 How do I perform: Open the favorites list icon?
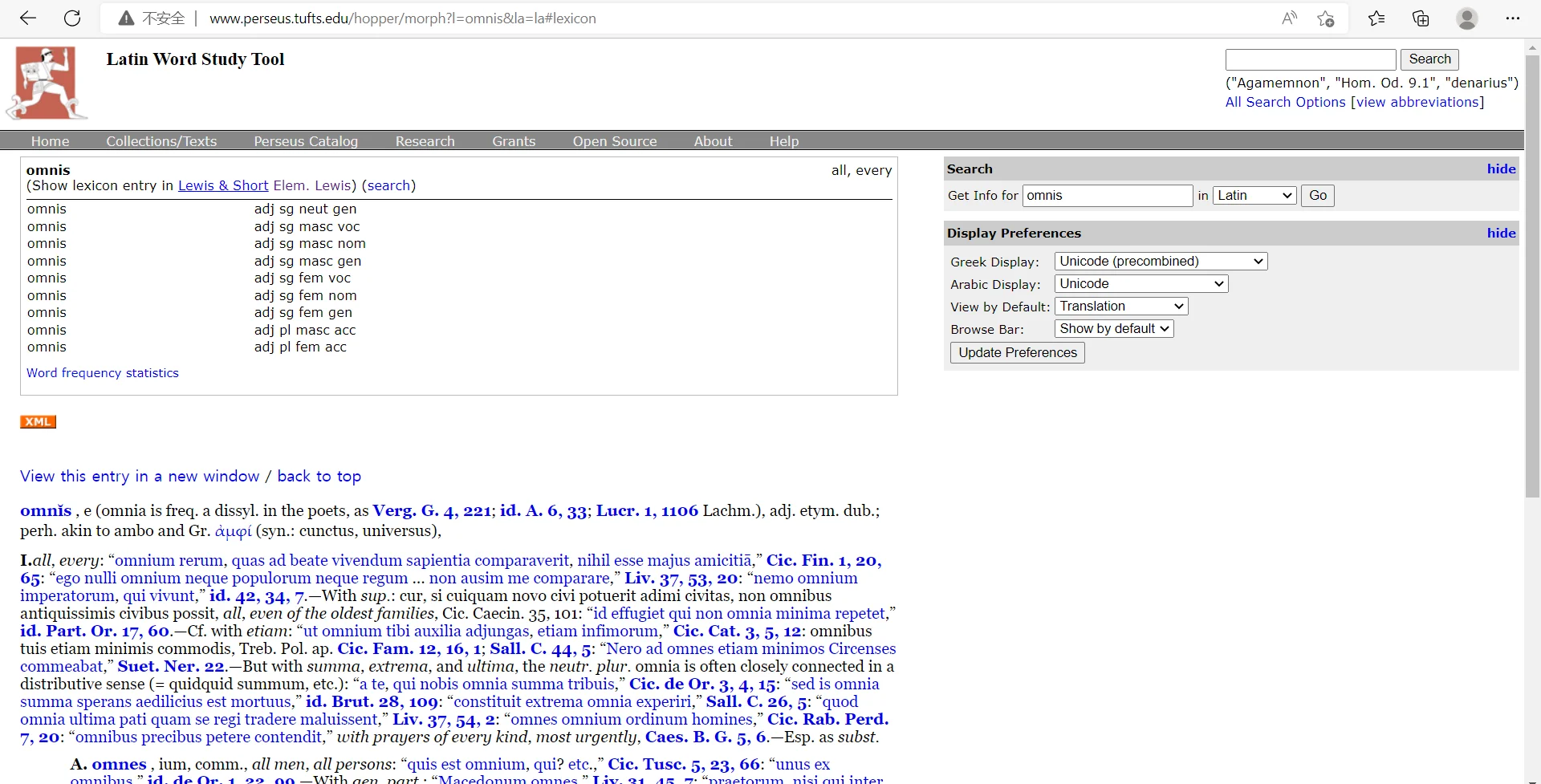tap(1376, 18)
